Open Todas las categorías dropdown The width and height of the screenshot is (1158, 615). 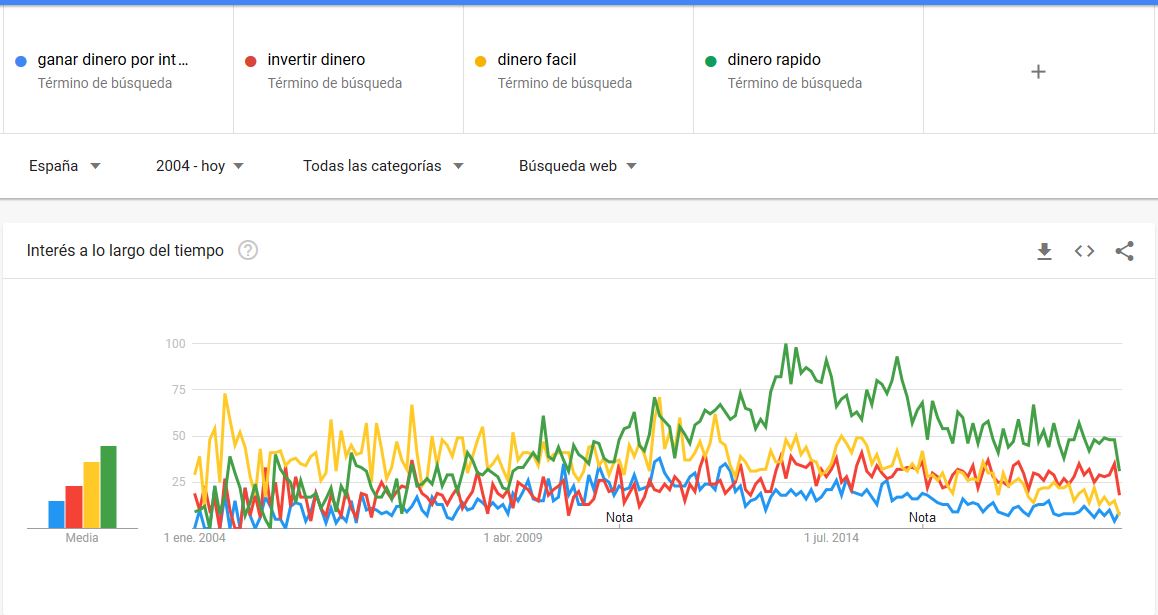coord(383,166)
